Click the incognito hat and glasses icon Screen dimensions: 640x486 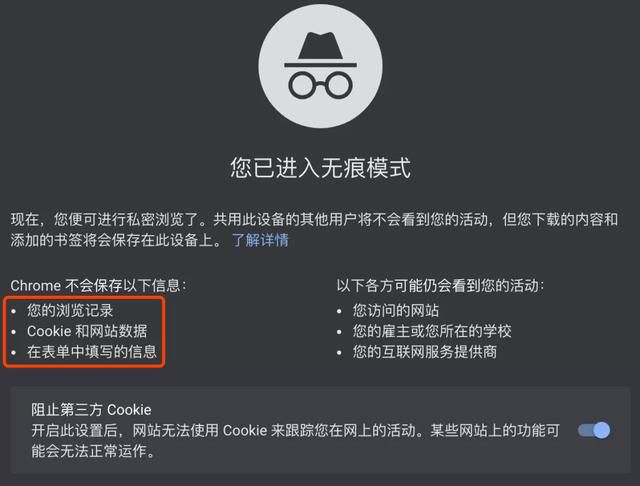pos(320,66)
